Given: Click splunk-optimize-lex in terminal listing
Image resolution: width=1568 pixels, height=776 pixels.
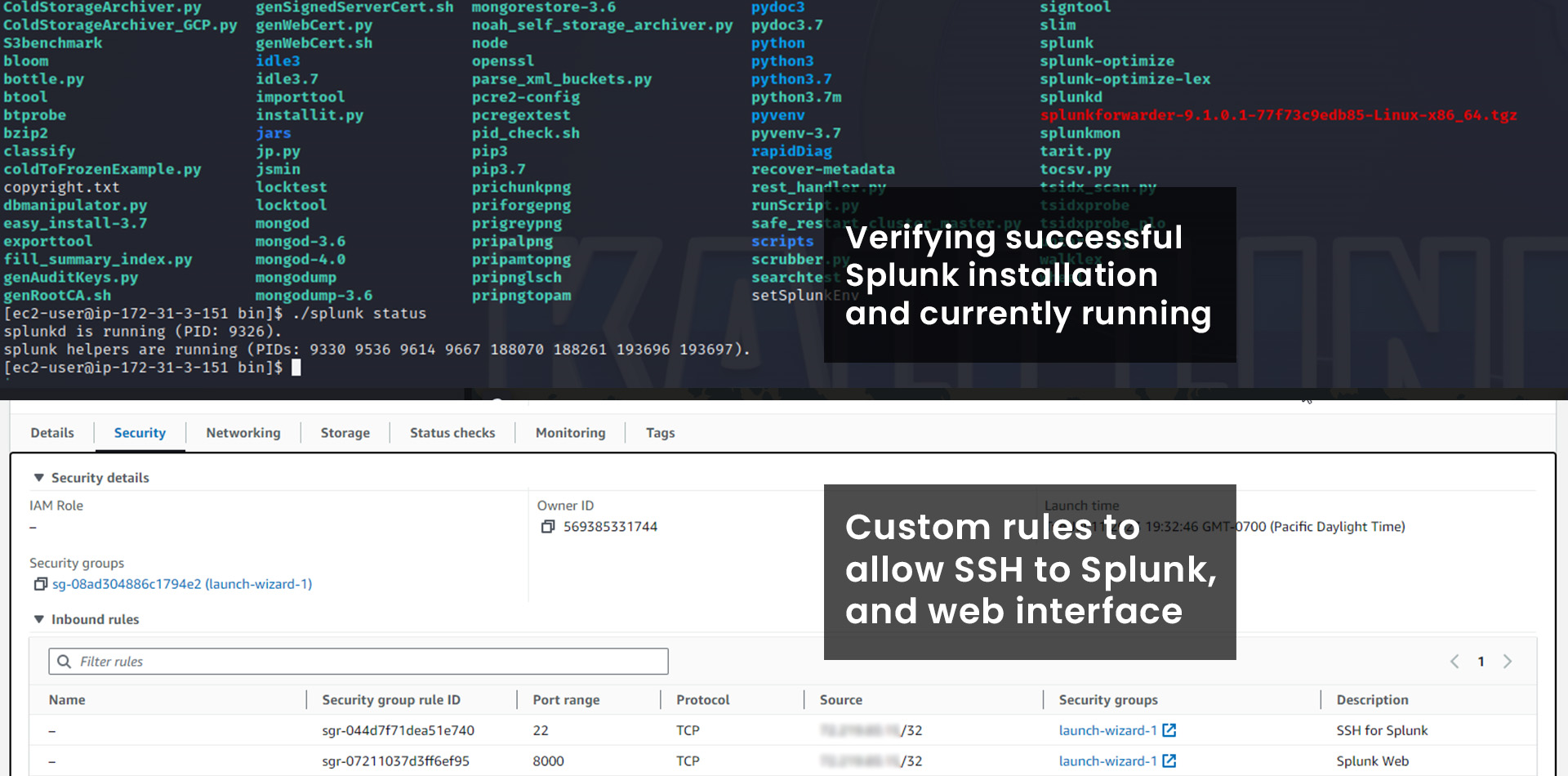Looking at the screenshot, I should pyautogui.click(x=1125, y=79).
